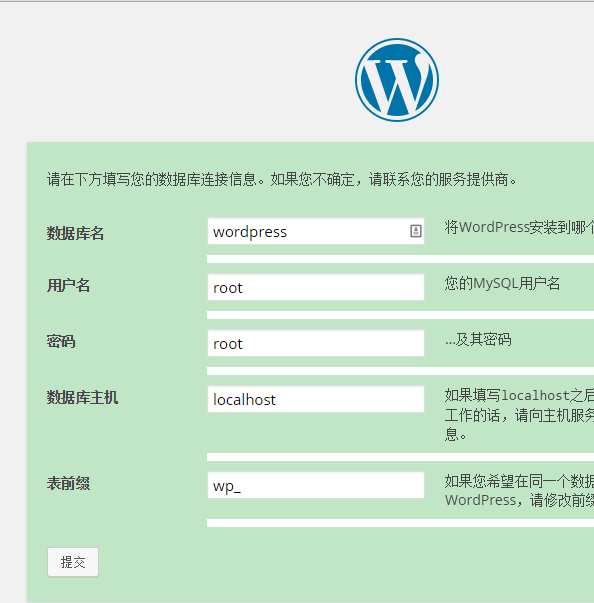Screen dimensions: 594x603
Task: Focus the 表前缀 field containing wp_
Action: pos(316,485)
